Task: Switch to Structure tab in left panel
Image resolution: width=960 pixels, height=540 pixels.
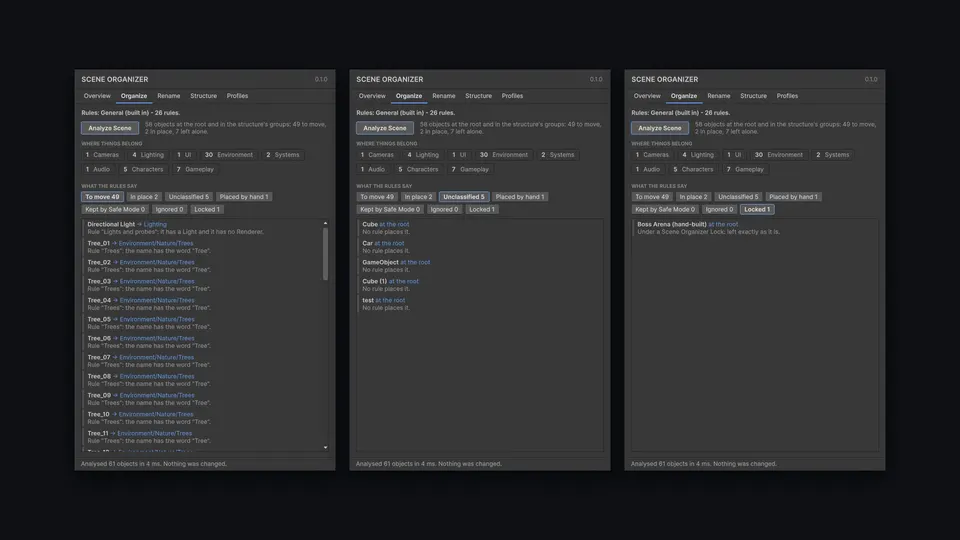Action: [203, 96]
